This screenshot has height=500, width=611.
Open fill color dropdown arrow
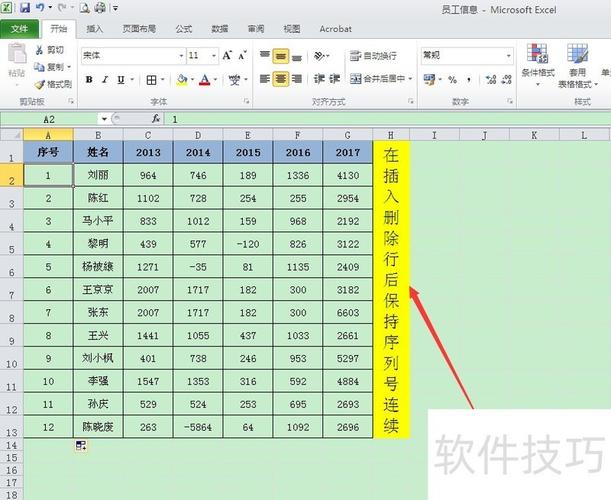(x=192, y=80)
